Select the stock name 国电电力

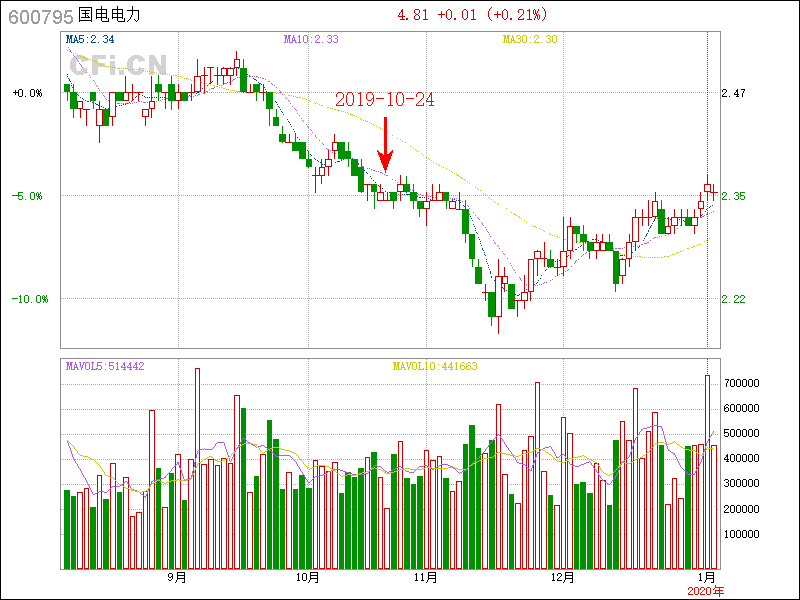pyautogui.click(x=109, y=15)
